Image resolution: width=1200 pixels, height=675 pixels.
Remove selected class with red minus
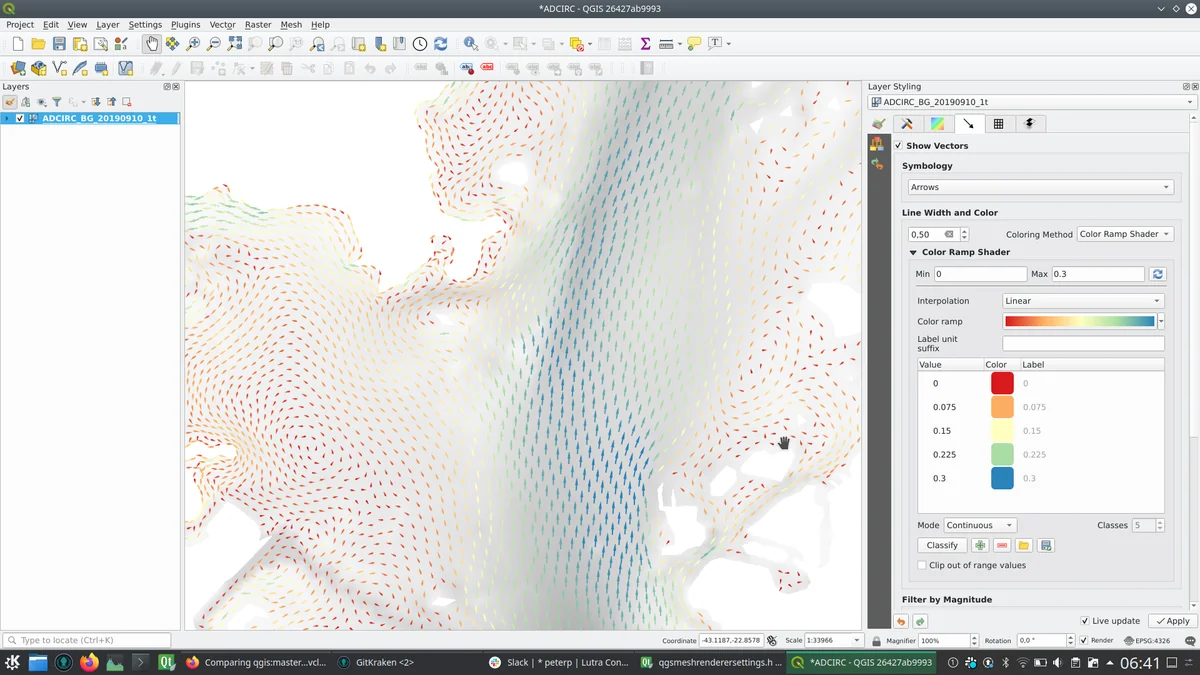(1002, 546)
